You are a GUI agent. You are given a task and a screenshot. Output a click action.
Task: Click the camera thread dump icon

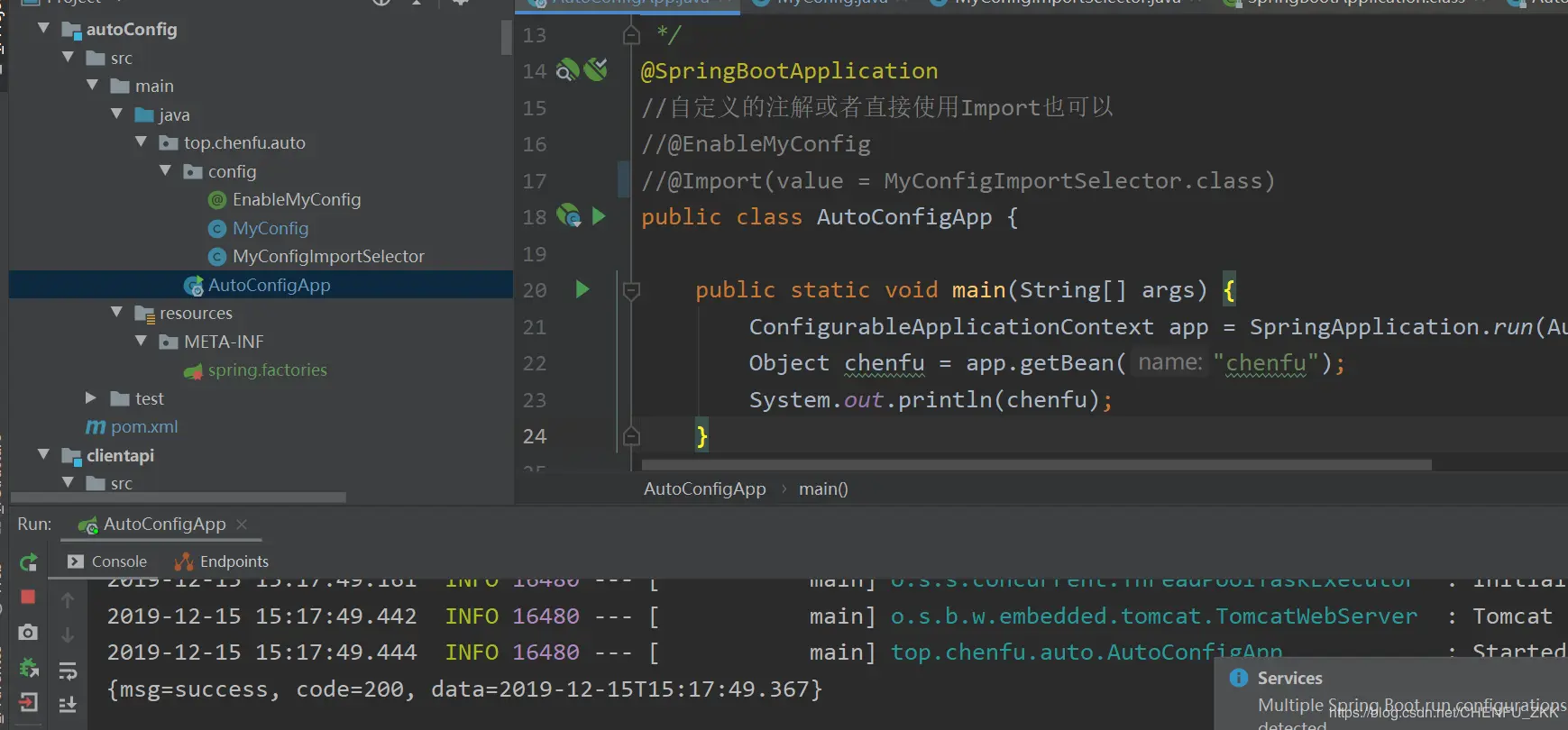28,633
